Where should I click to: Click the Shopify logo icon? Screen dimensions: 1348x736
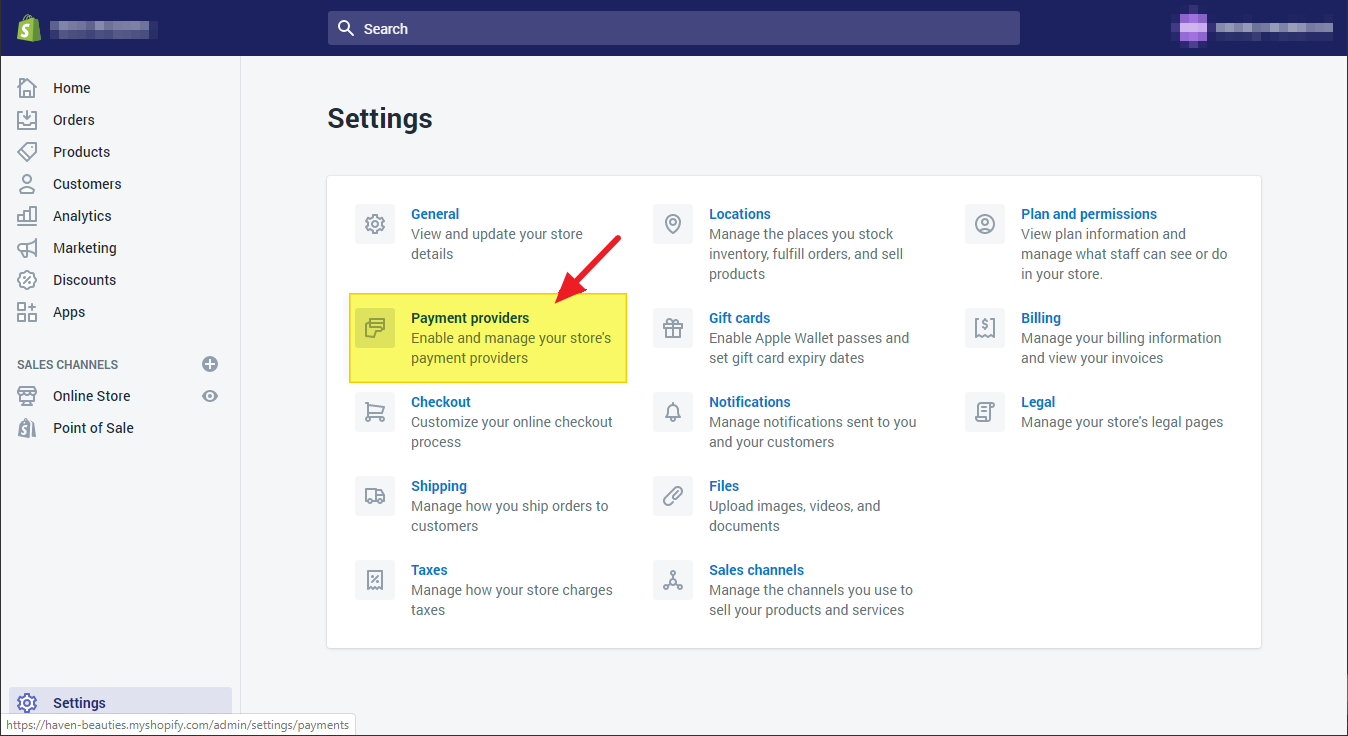tap(28, 28)
